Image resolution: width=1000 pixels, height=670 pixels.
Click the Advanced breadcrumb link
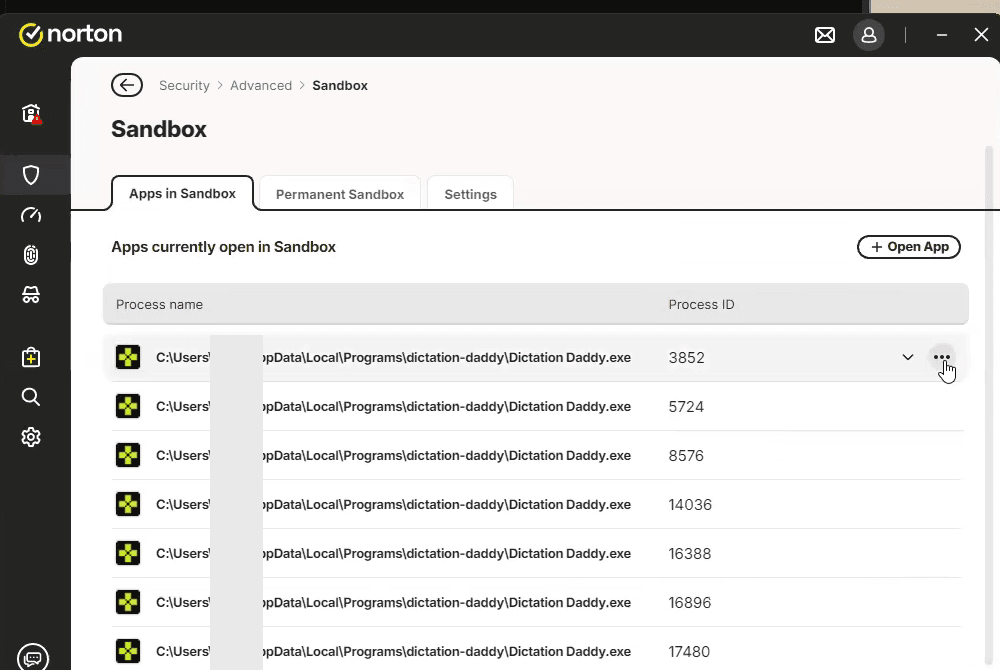click(261, 85)
